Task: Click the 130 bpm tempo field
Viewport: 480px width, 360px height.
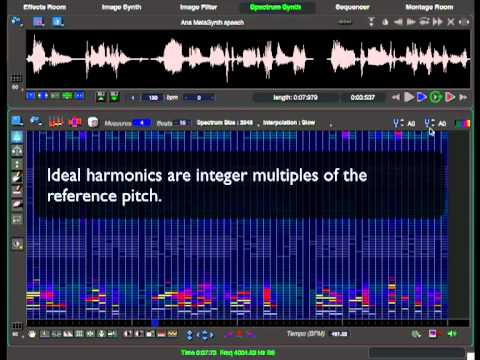Action: click(x=153, y=98)
